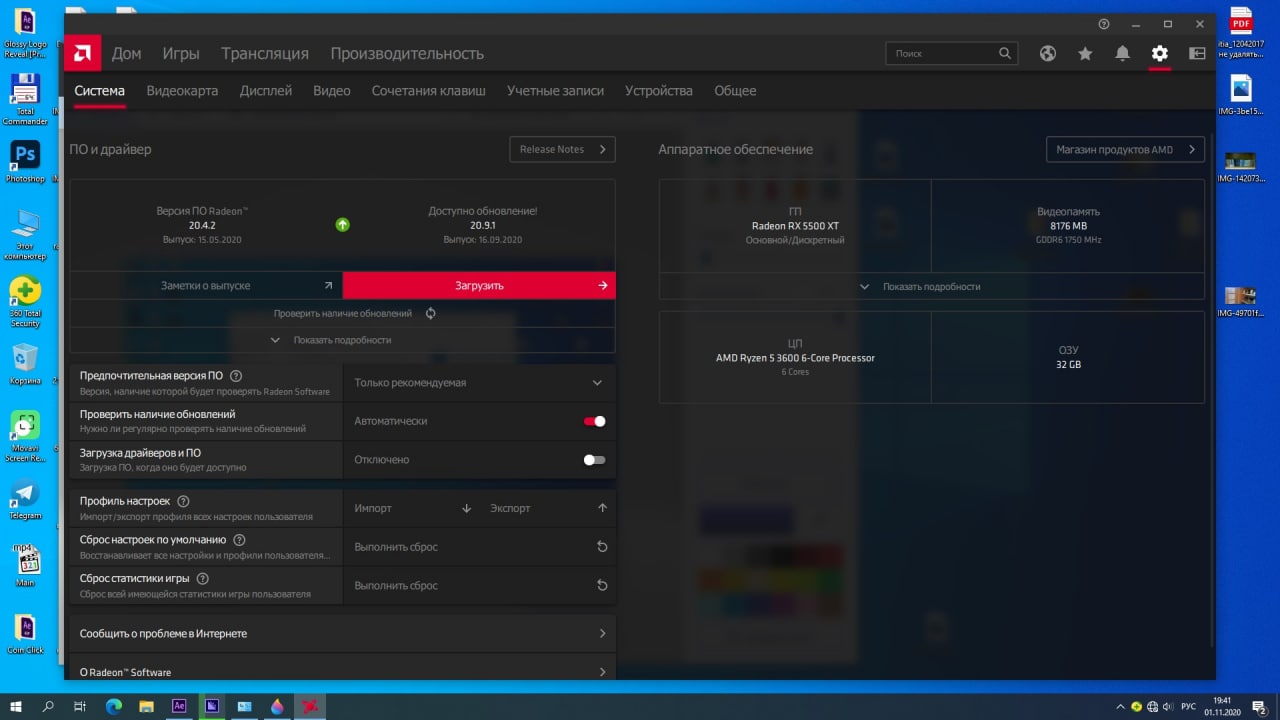Click Экспорт up arrow icon

pyautogui.click(x=602, y=508)
